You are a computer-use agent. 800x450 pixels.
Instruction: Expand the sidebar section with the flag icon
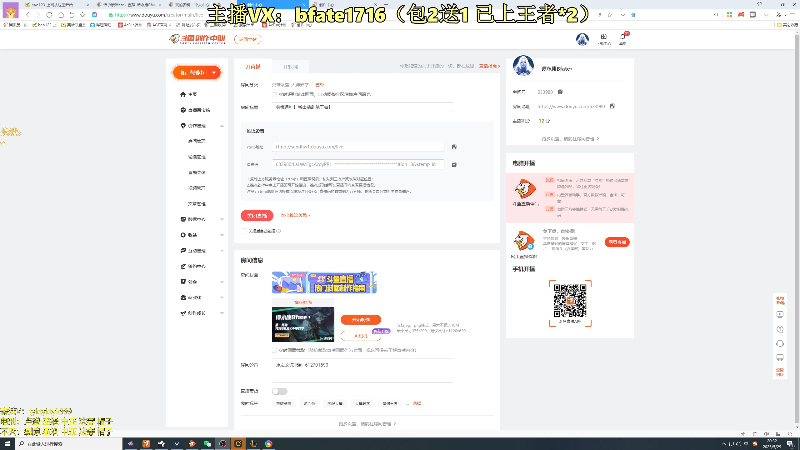click(222, 282)
